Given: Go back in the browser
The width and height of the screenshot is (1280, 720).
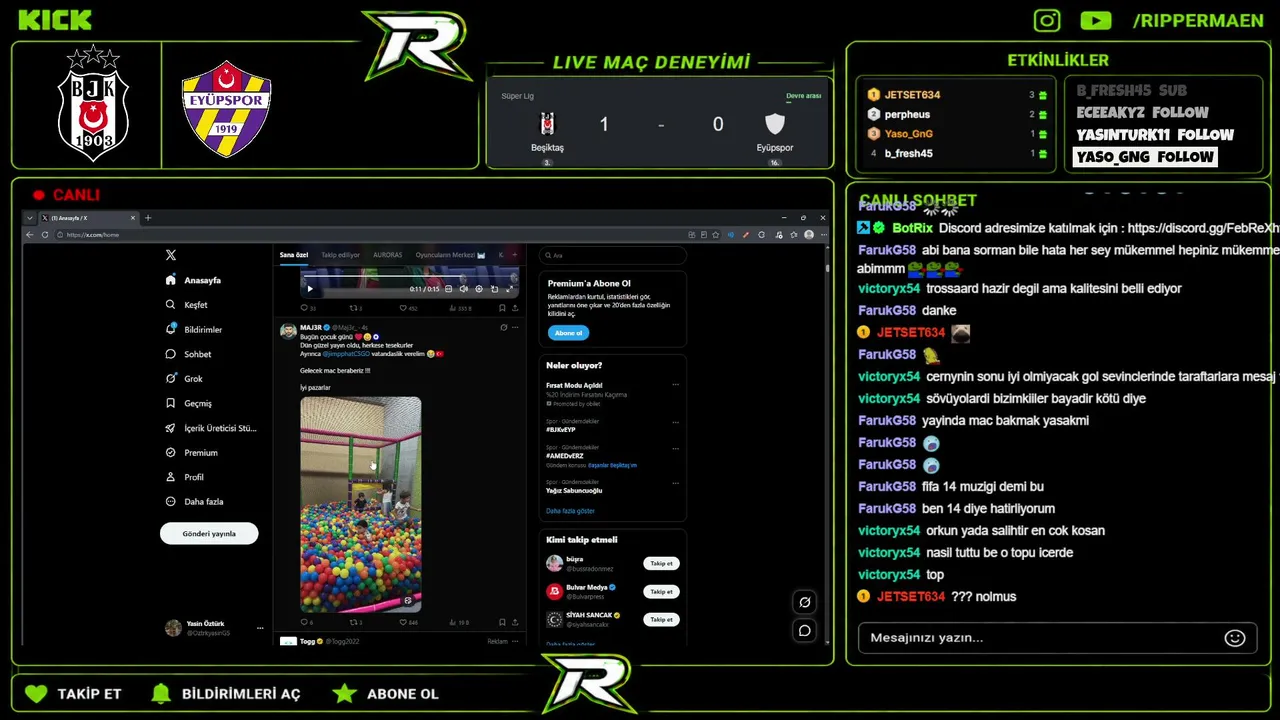Looking at the screenshot, I should click(x=30, y=235).
